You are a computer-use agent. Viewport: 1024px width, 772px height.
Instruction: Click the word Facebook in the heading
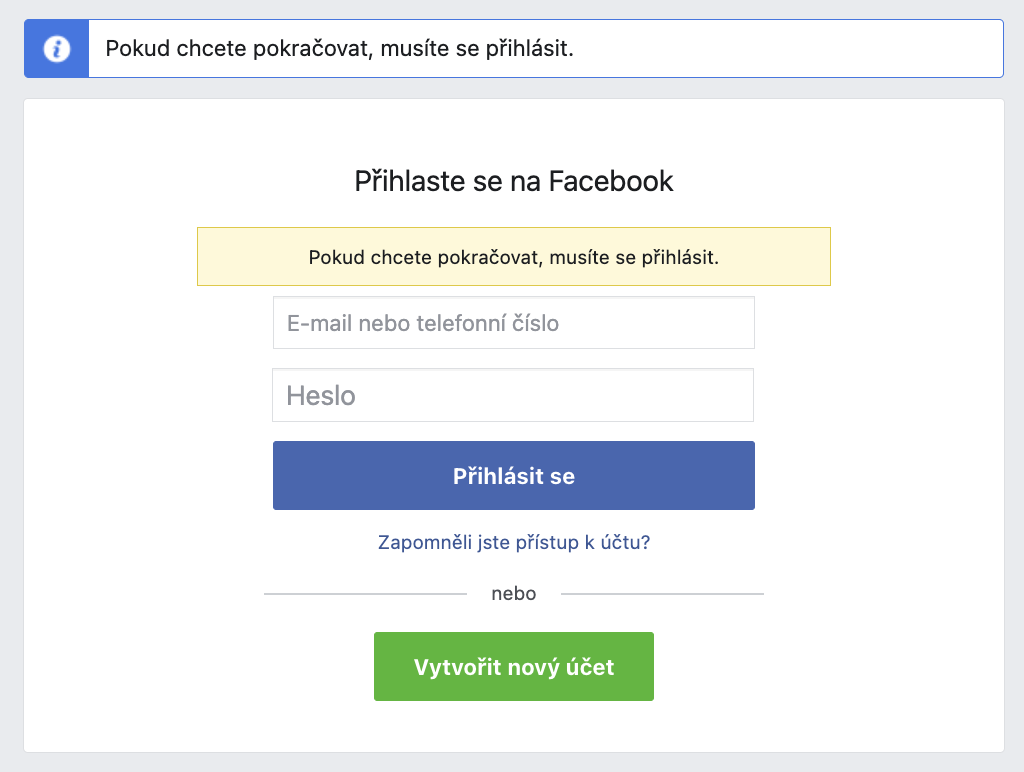[610, 181]
